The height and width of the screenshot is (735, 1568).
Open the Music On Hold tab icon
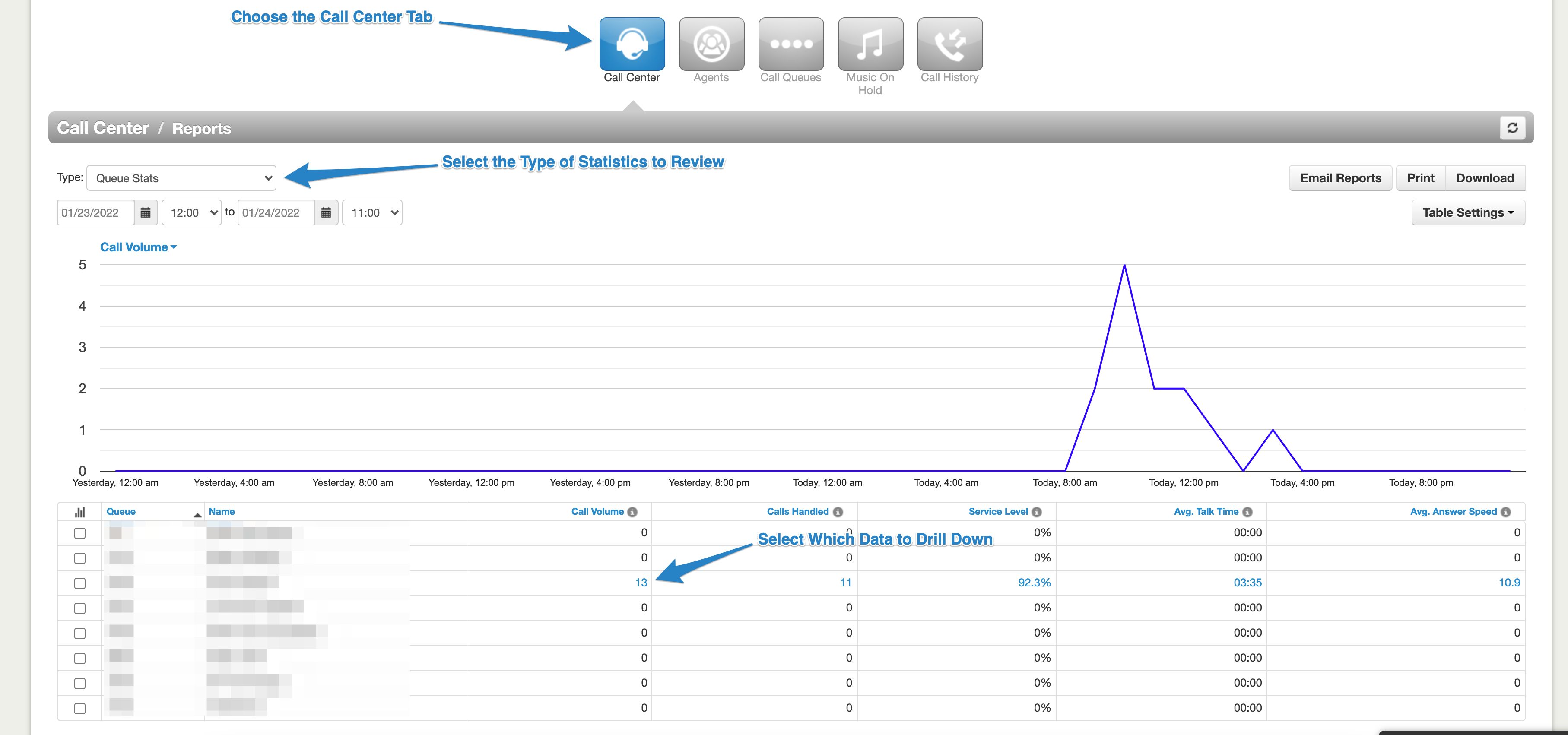pos(870,44)
